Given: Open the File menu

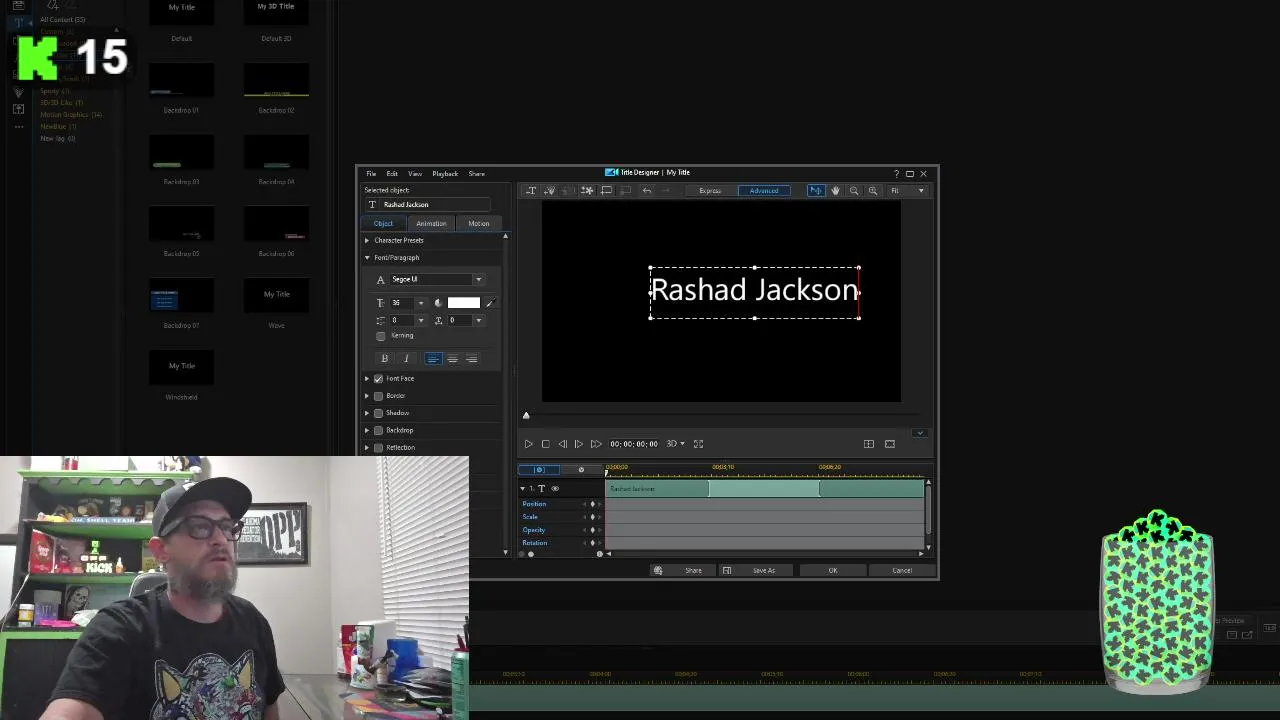Looking at the screenshot, I should (371, 174).
